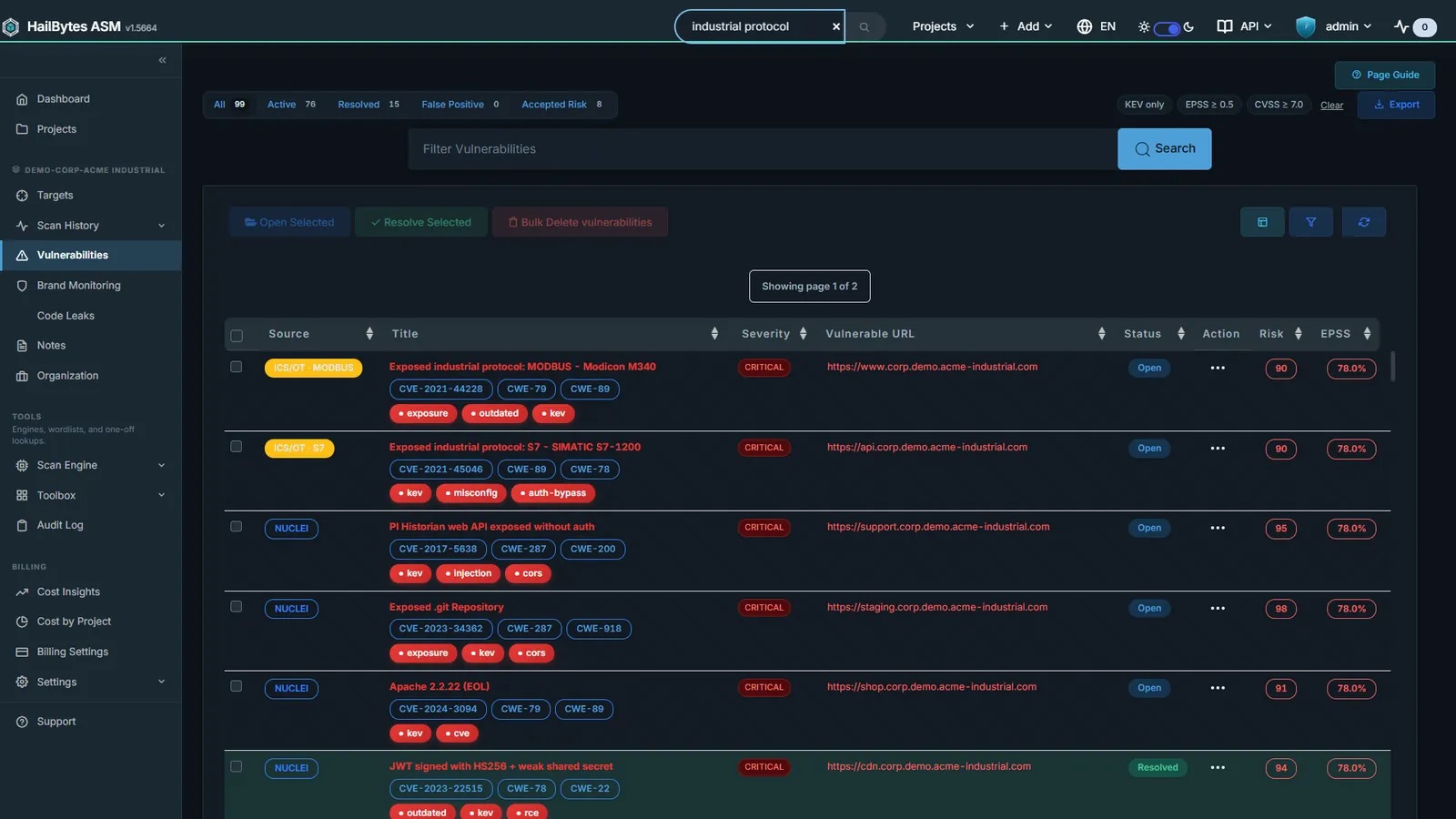Open actions menu for PI Historian row
This screenshot has height=819, width=1456.
point(1218,528)
